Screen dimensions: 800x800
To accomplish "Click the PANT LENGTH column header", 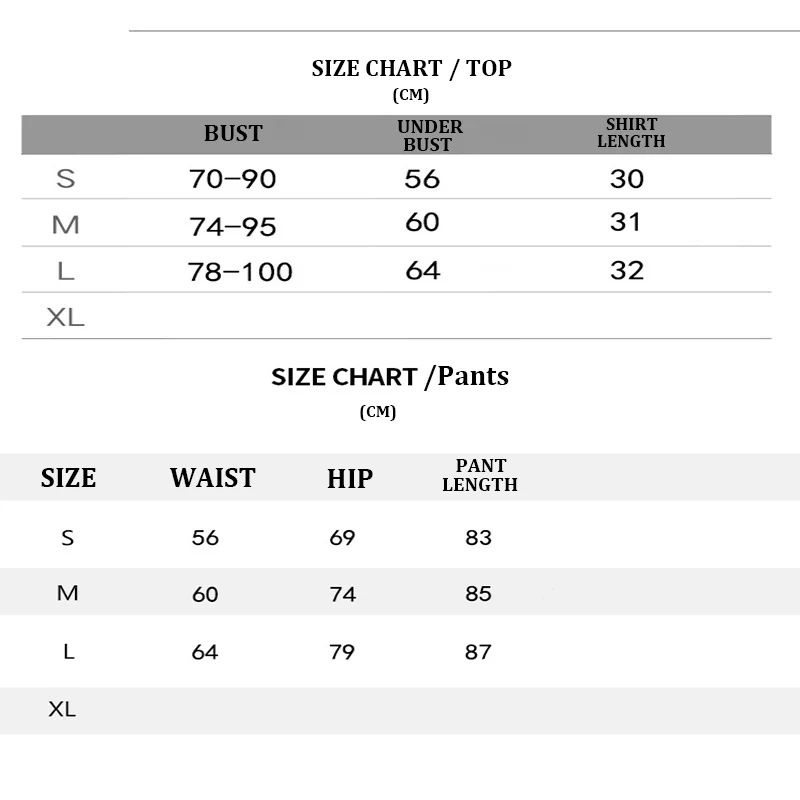I will (480, 475).
